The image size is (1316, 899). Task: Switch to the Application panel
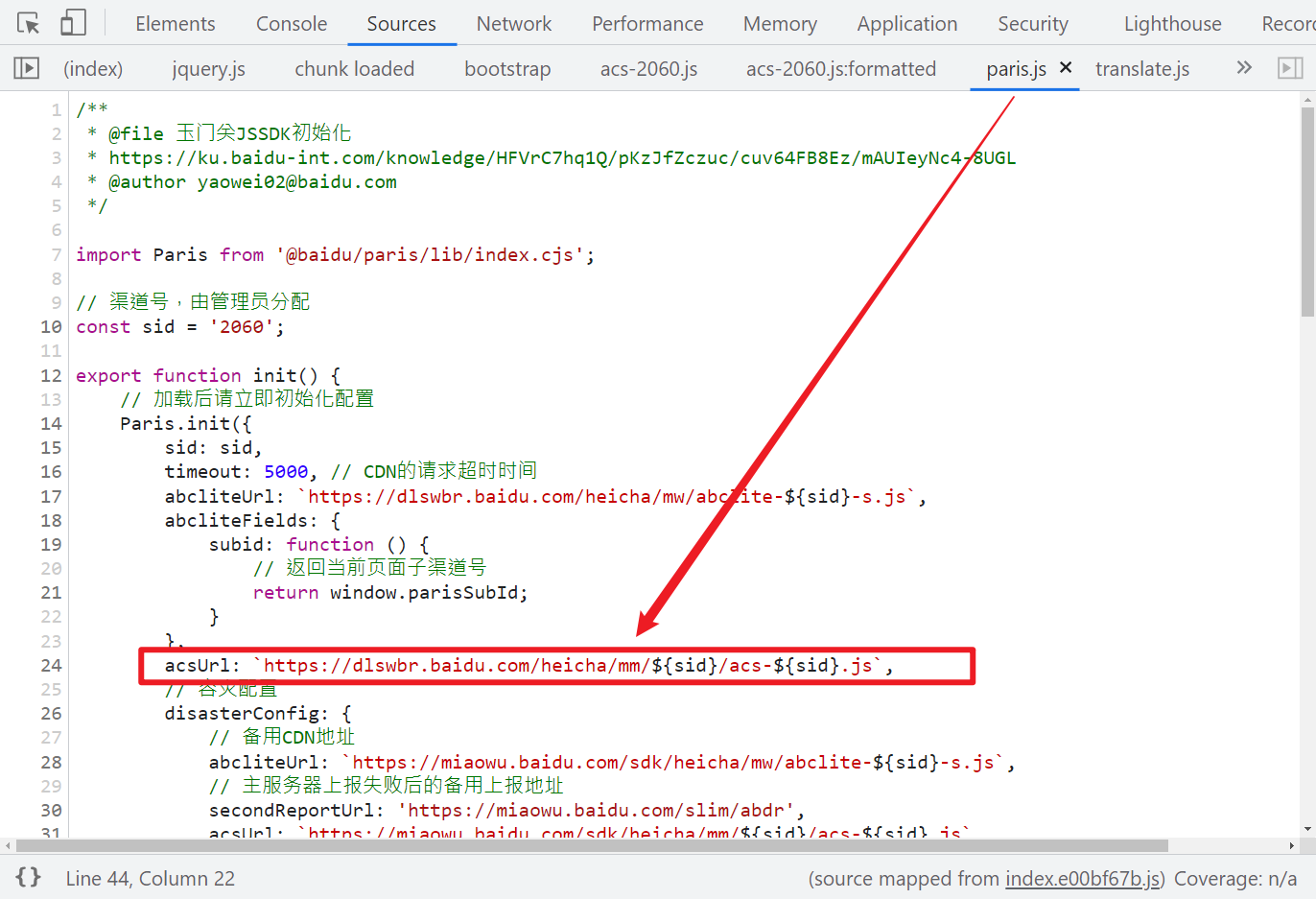tap(907, 23)
